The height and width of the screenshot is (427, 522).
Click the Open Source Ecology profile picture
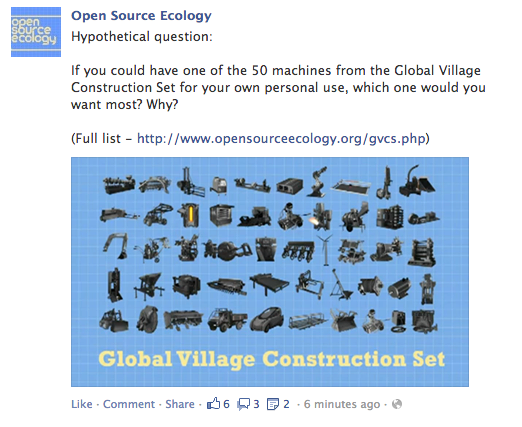36,32
